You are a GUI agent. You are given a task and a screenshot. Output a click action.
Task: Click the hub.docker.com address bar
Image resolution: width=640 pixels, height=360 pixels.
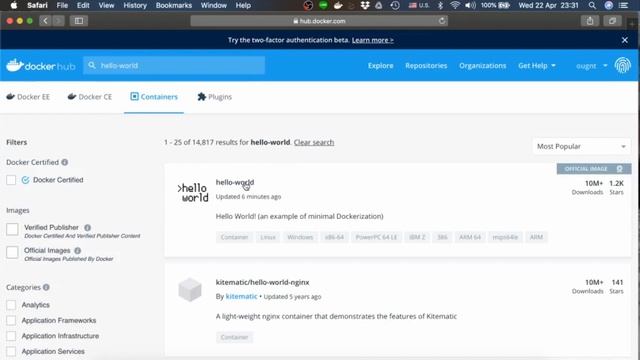click(319, 21)
